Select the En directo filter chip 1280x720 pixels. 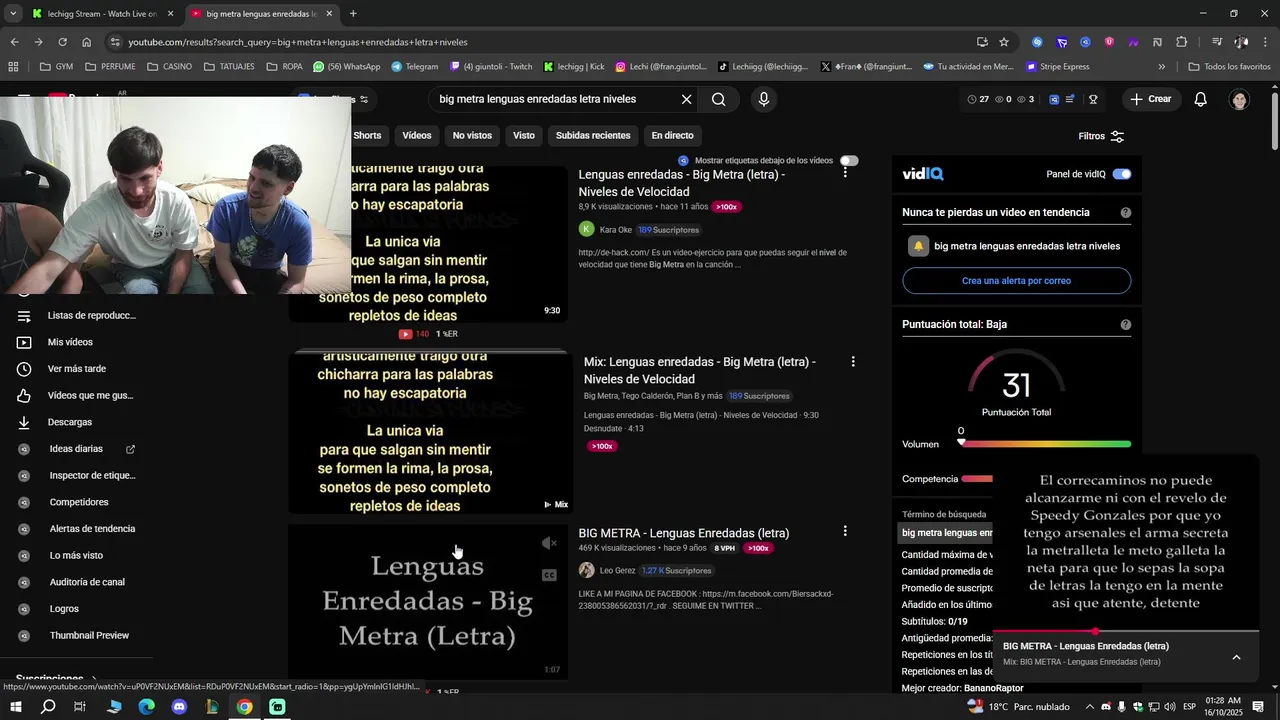[672, 136]
